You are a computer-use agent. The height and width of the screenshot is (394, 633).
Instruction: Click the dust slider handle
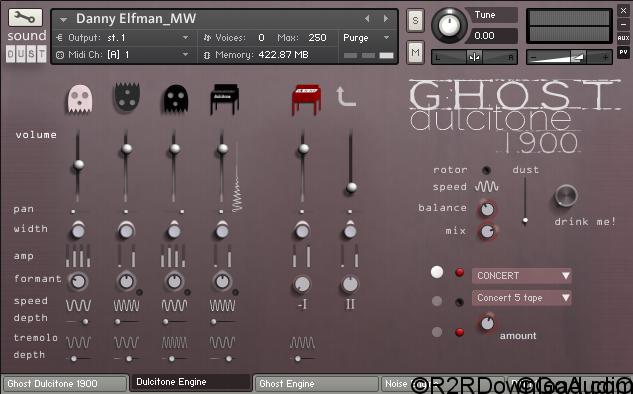coord(525,220)
